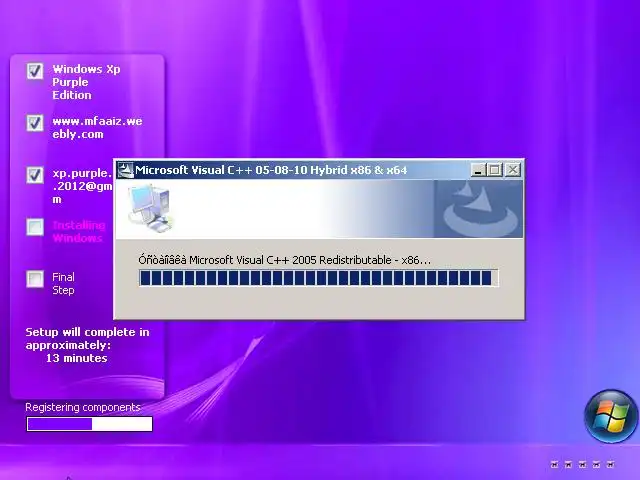Click the 'Registering components' status text
640x480 pixels.
coord(83,407)
